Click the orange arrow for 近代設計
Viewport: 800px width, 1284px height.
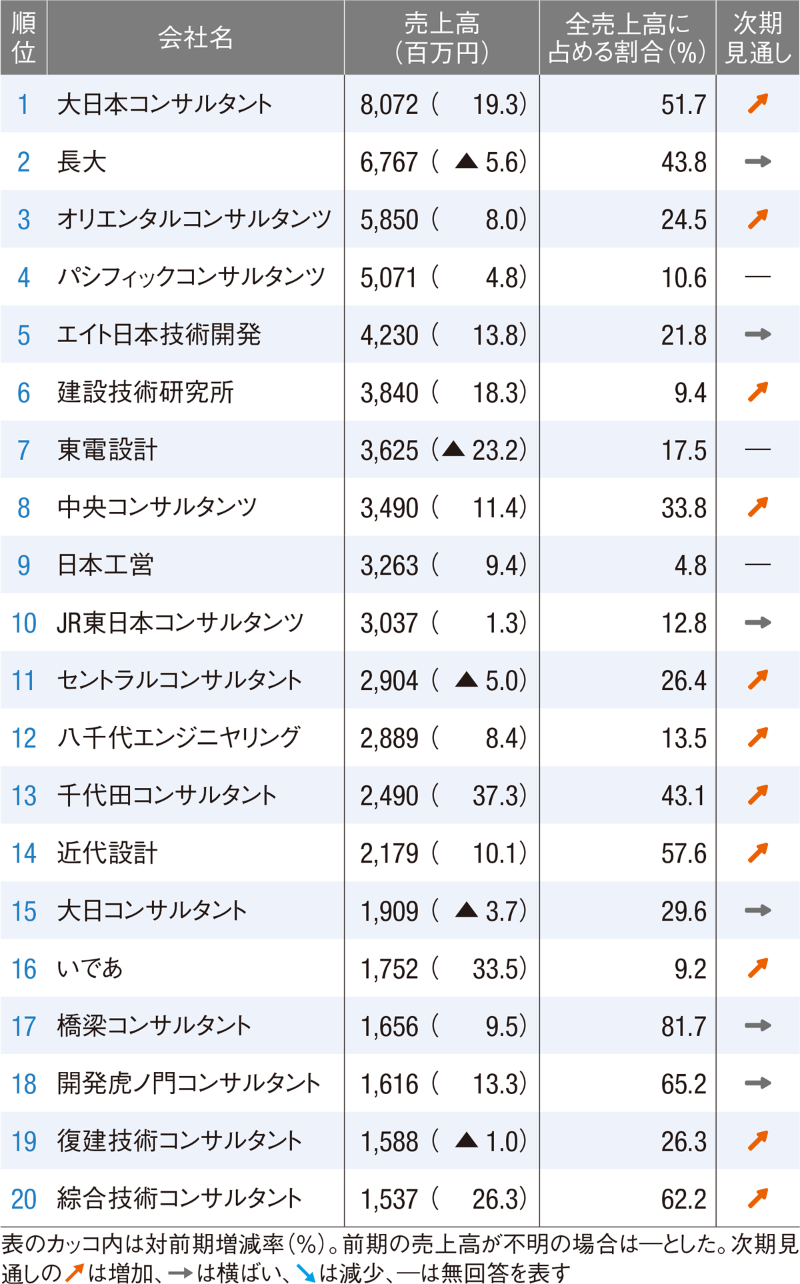coord(757,853)
